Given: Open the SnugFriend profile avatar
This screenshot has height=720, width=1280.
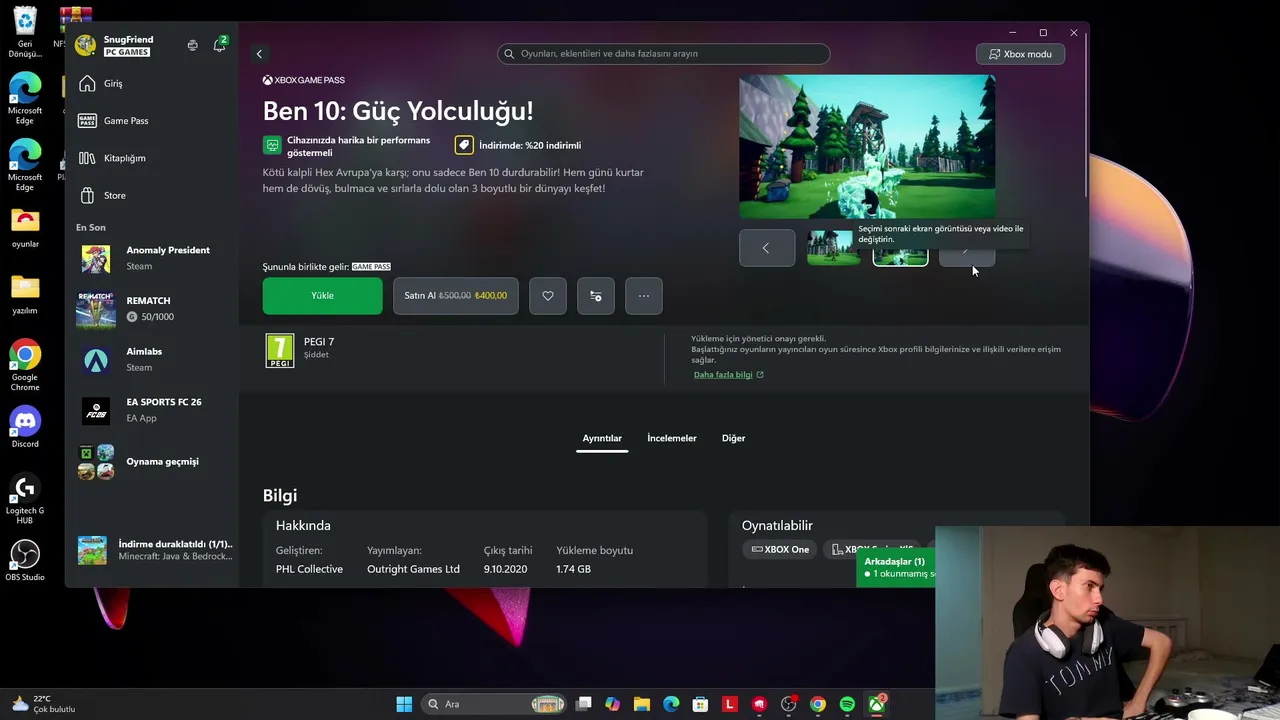Looking at the screenshot, I should click(85, 45).
